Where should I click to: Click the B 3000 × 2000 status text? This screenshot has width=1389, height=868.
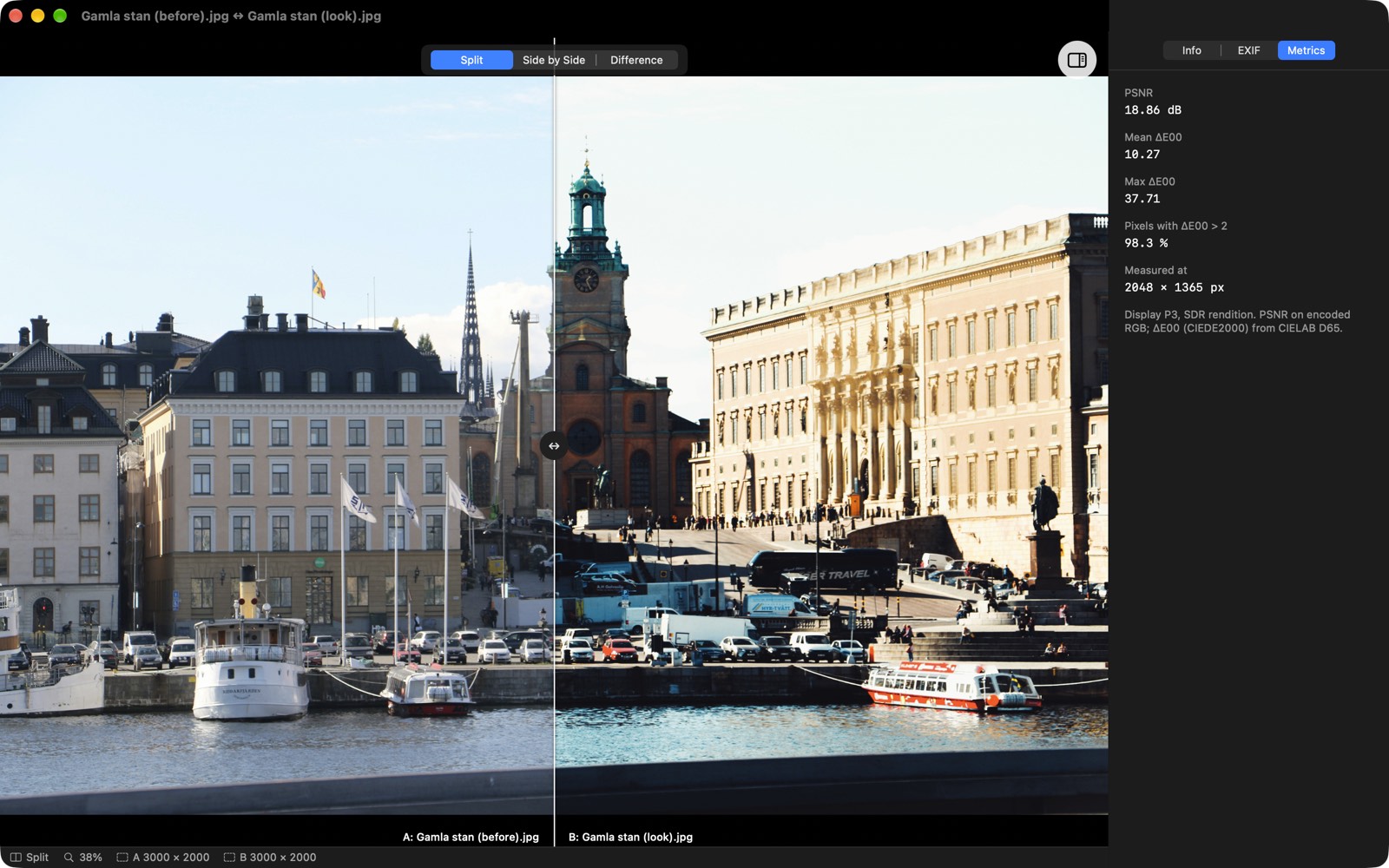point(278,857)
